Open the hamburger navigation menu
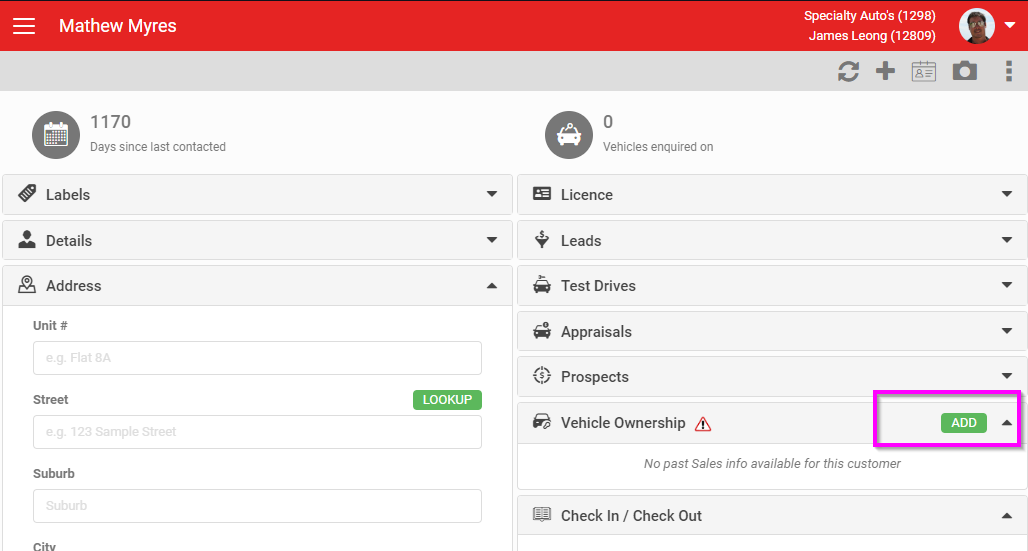This screenshot has height=551, width=1028. [24, 26]
